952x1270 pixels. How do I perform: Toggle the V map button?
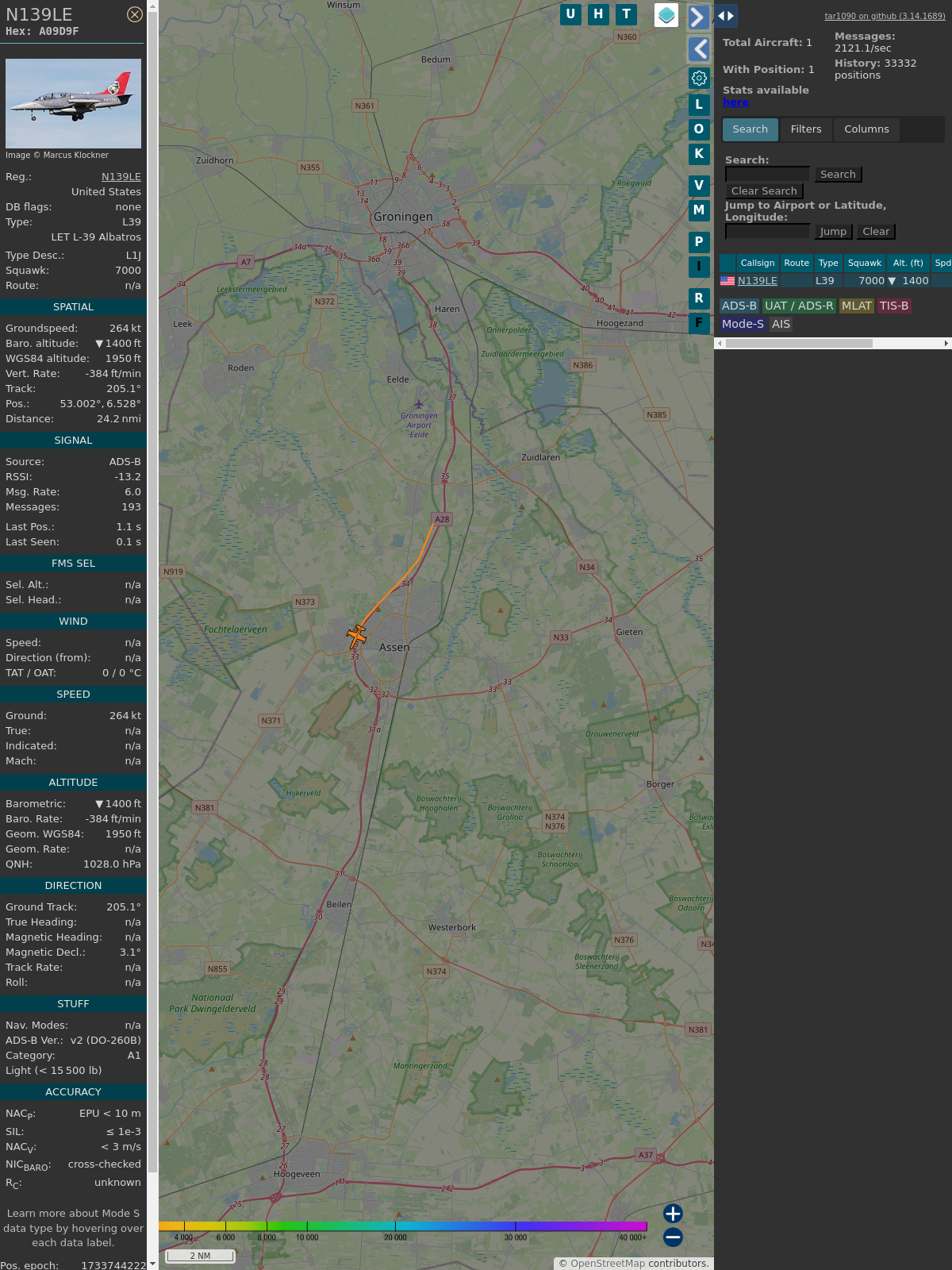coord(699,186)
